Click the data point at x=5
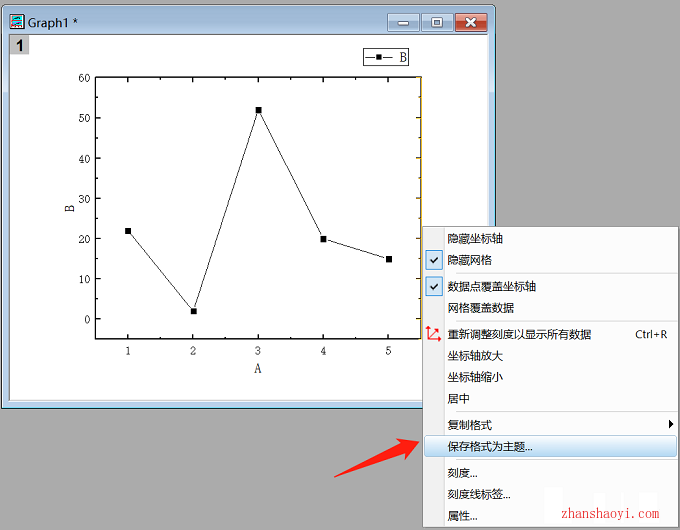680x530 pixels. [389, 259]
